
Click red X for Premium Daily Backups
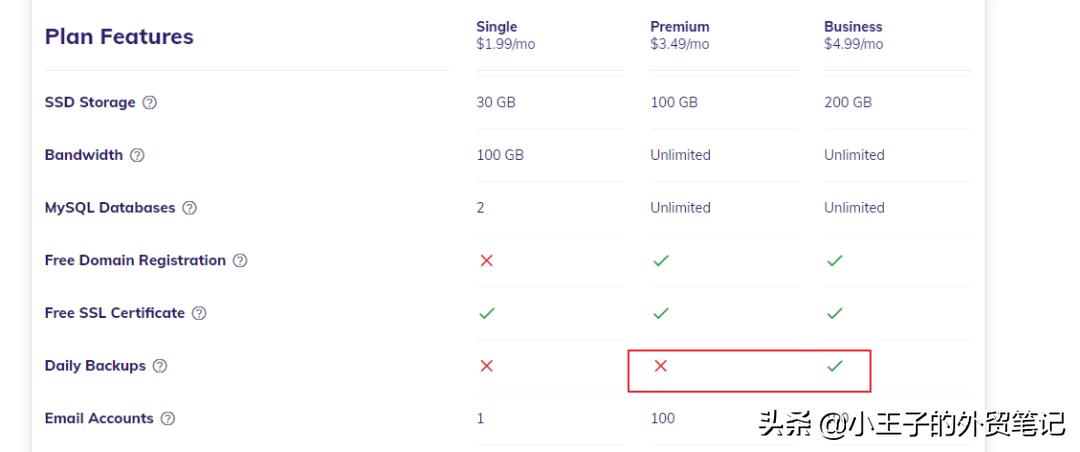click(660, 366)
